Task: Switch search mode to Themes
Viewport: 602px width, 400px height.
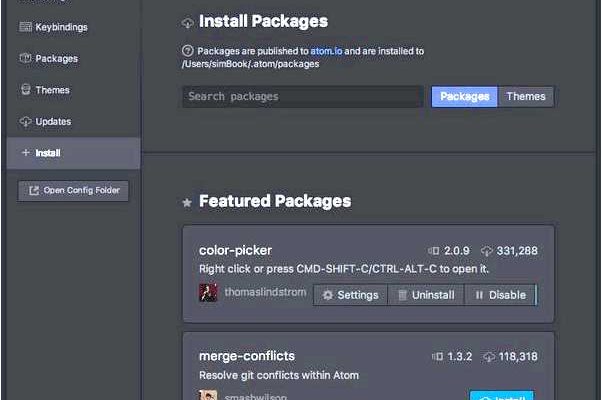Action: pyautogui.click(x=526, y=96)
